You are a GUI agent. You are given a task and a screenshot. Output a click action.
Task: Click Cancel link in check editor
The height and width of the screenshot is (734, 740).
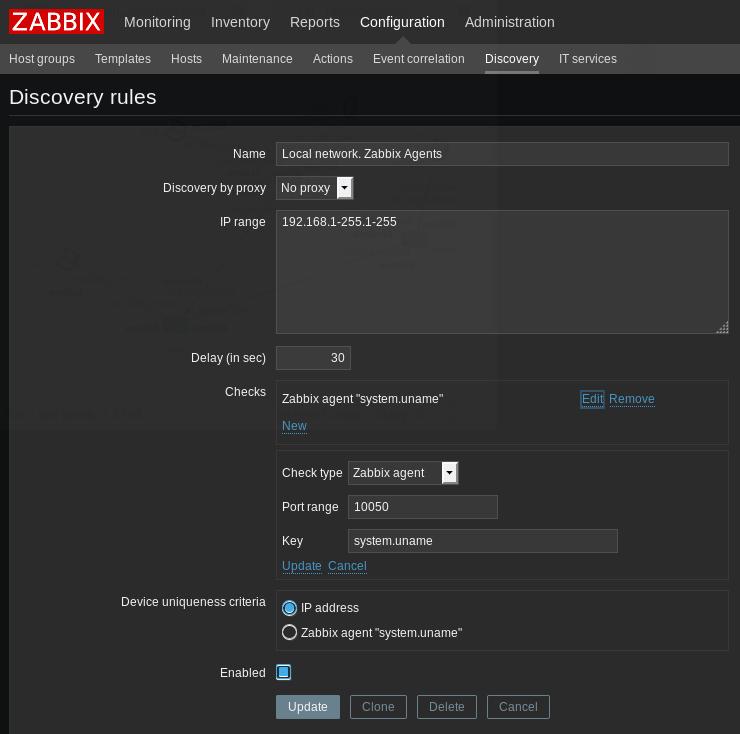coord(347,566)
